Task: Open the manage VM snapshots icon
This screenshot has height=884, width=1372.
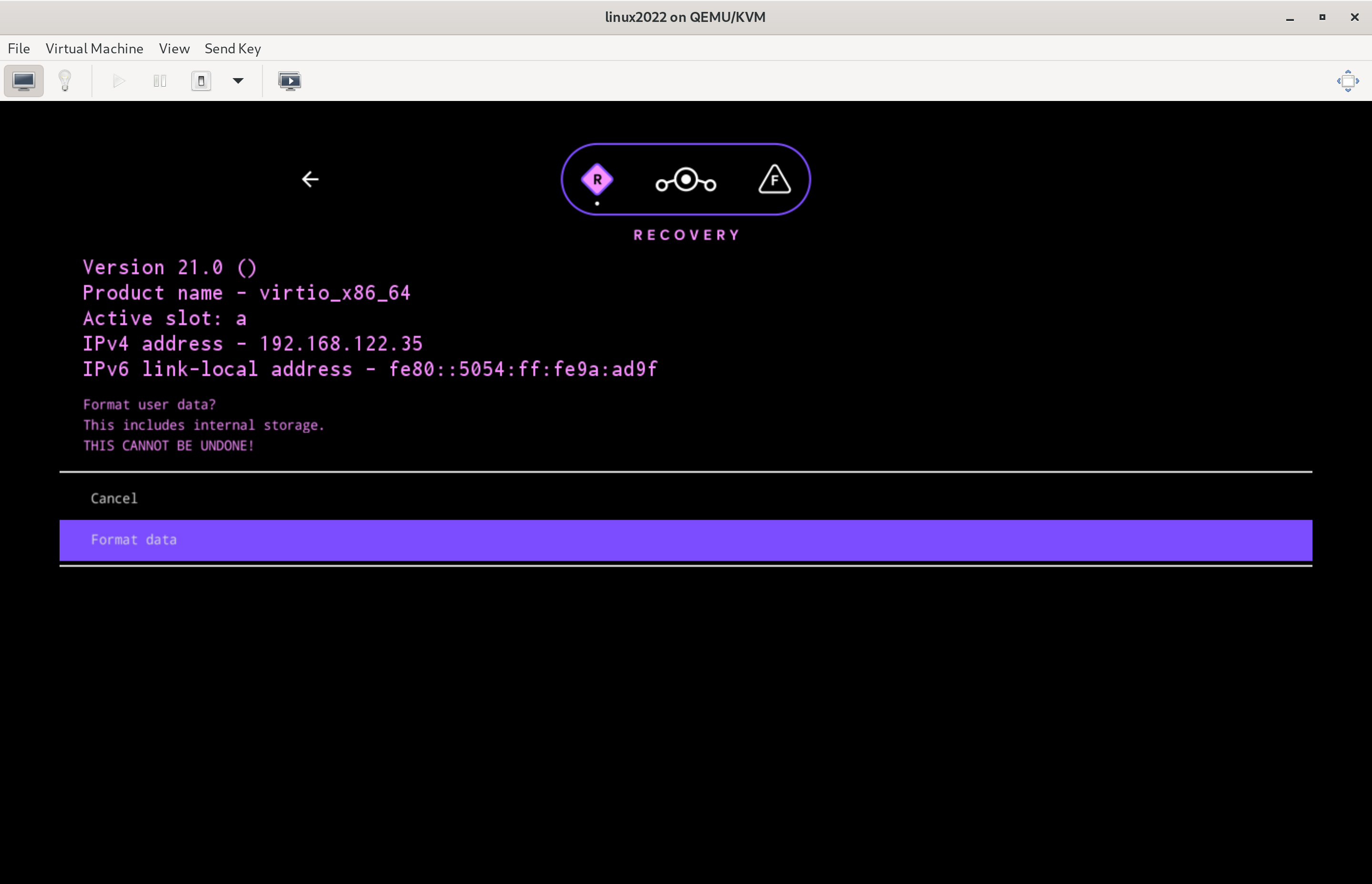Action: tap(289, 81)
